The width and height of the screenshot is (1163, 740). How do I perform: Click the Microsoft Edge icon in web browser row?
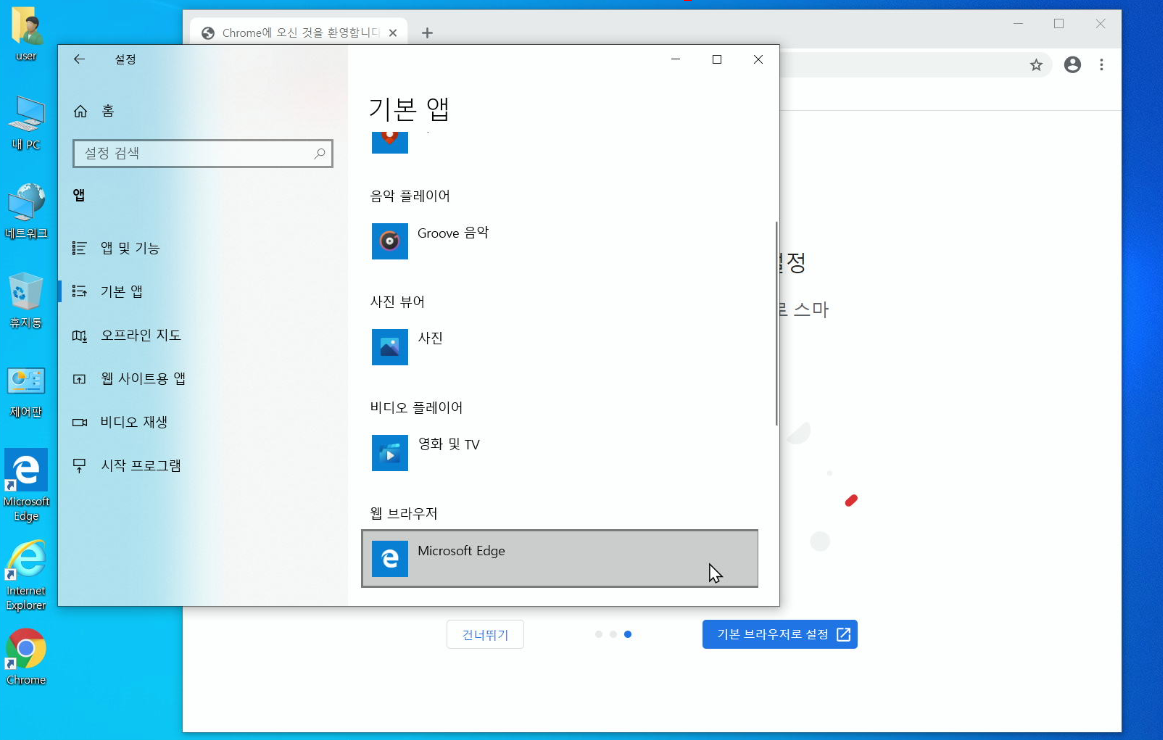point(389,558)
